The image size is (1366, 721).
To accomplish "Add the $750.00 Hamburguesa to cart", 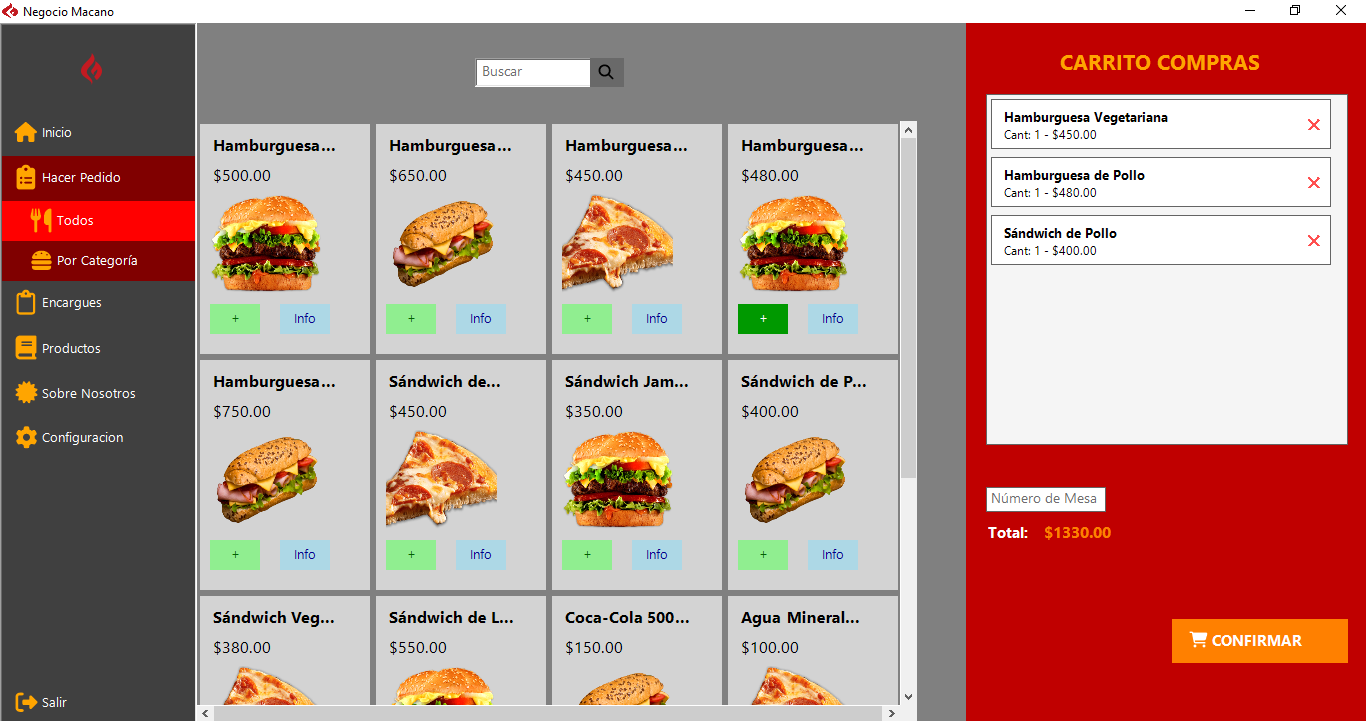I will pos(235,555).
